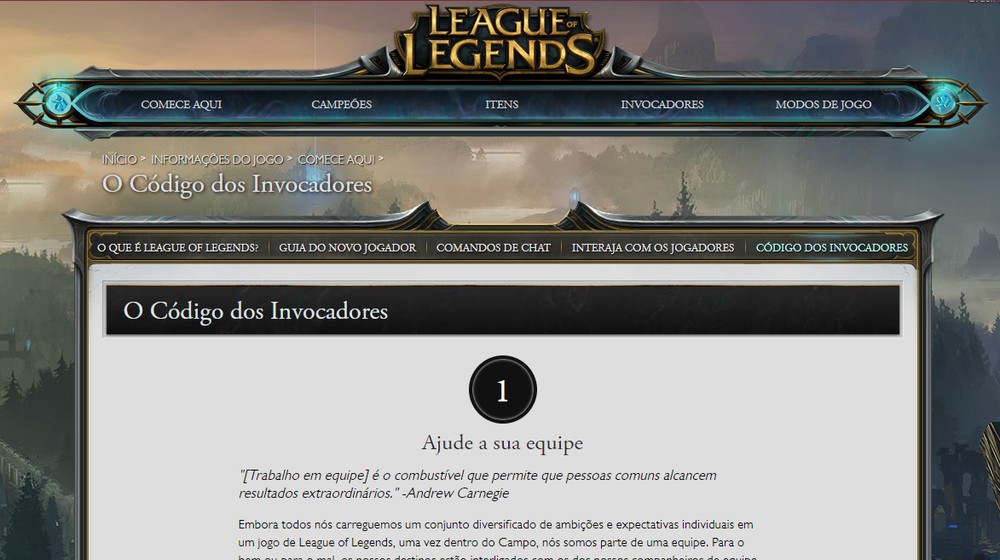
Task: Click the Andrew Carnegie quote text
Action: [478, 484]
